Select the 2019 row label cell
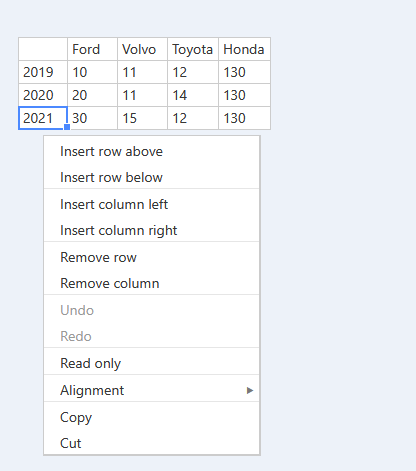The image size is (416, 471). [43, 72]
